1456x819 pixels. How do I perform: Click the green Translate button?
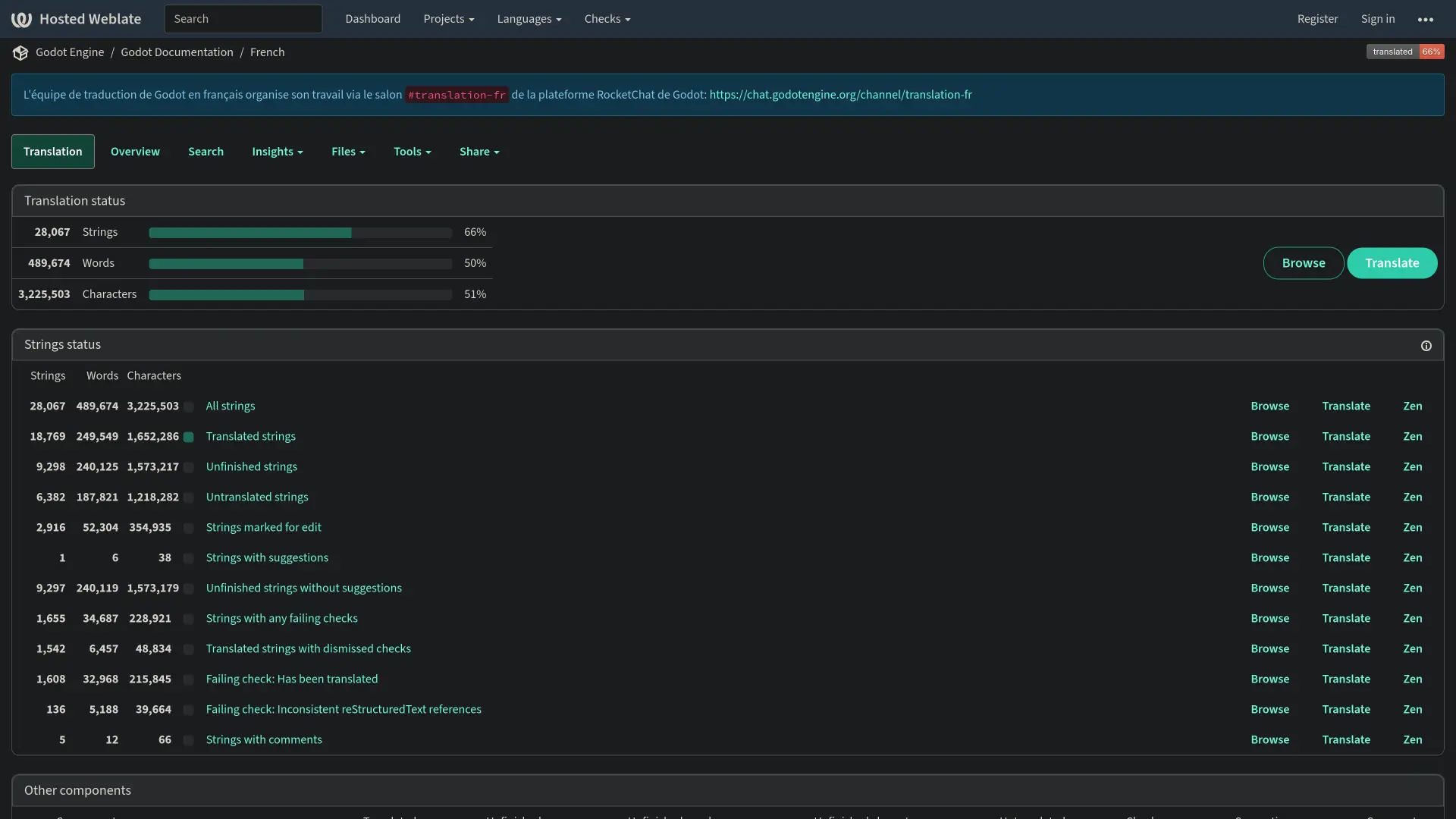(1392, 263)
